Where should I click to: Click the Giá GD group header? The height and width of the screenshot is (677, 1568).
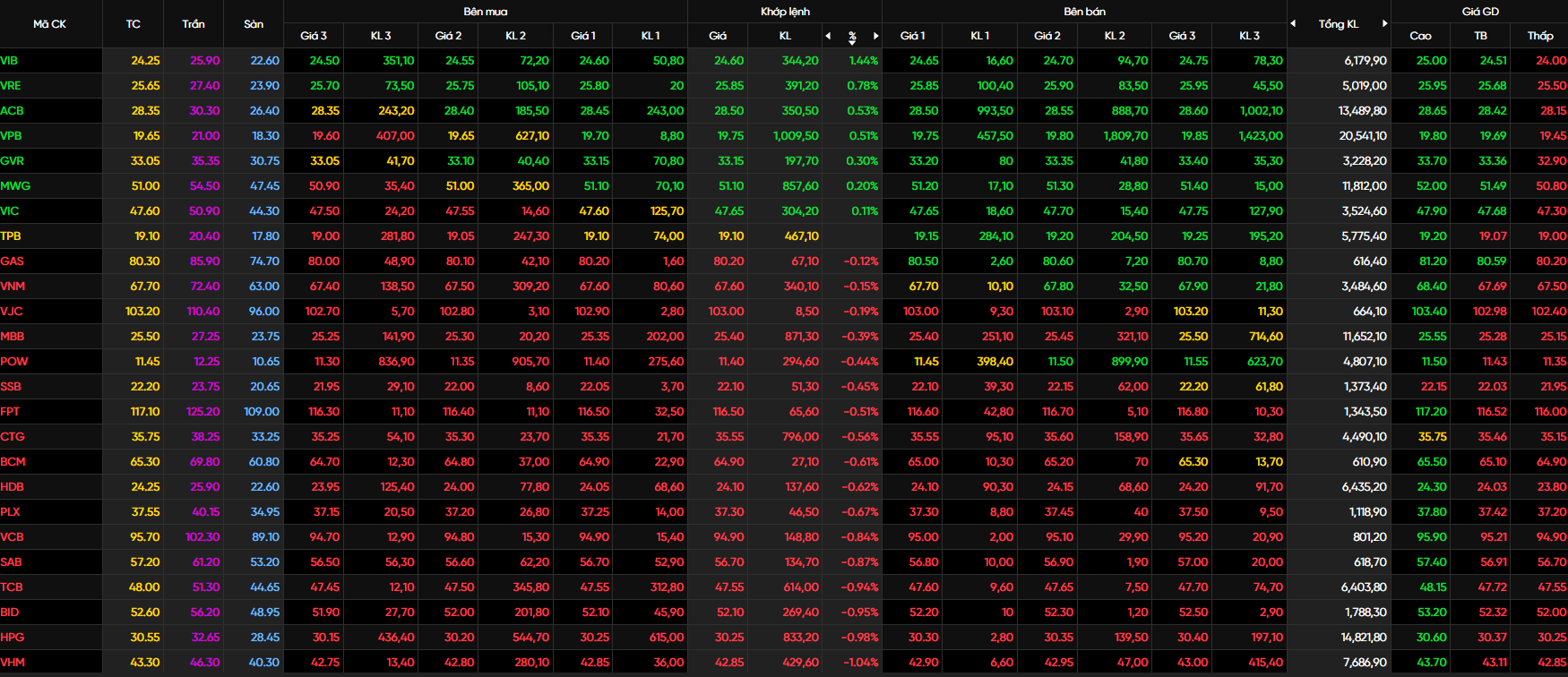click(1480, 12)
